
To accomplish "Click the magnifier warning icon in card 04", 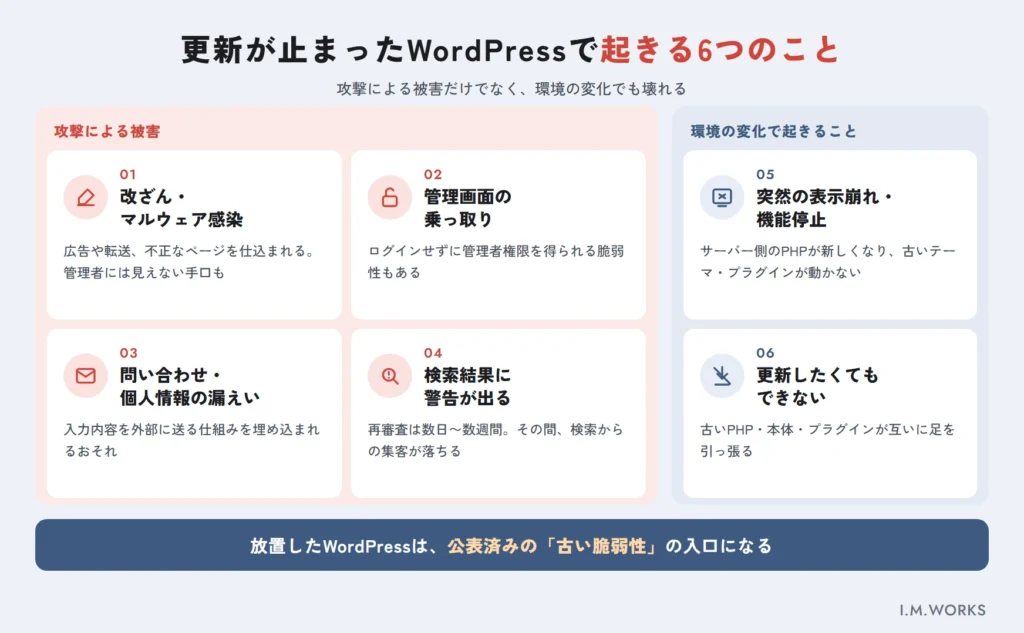I will [x=390, y=376].
